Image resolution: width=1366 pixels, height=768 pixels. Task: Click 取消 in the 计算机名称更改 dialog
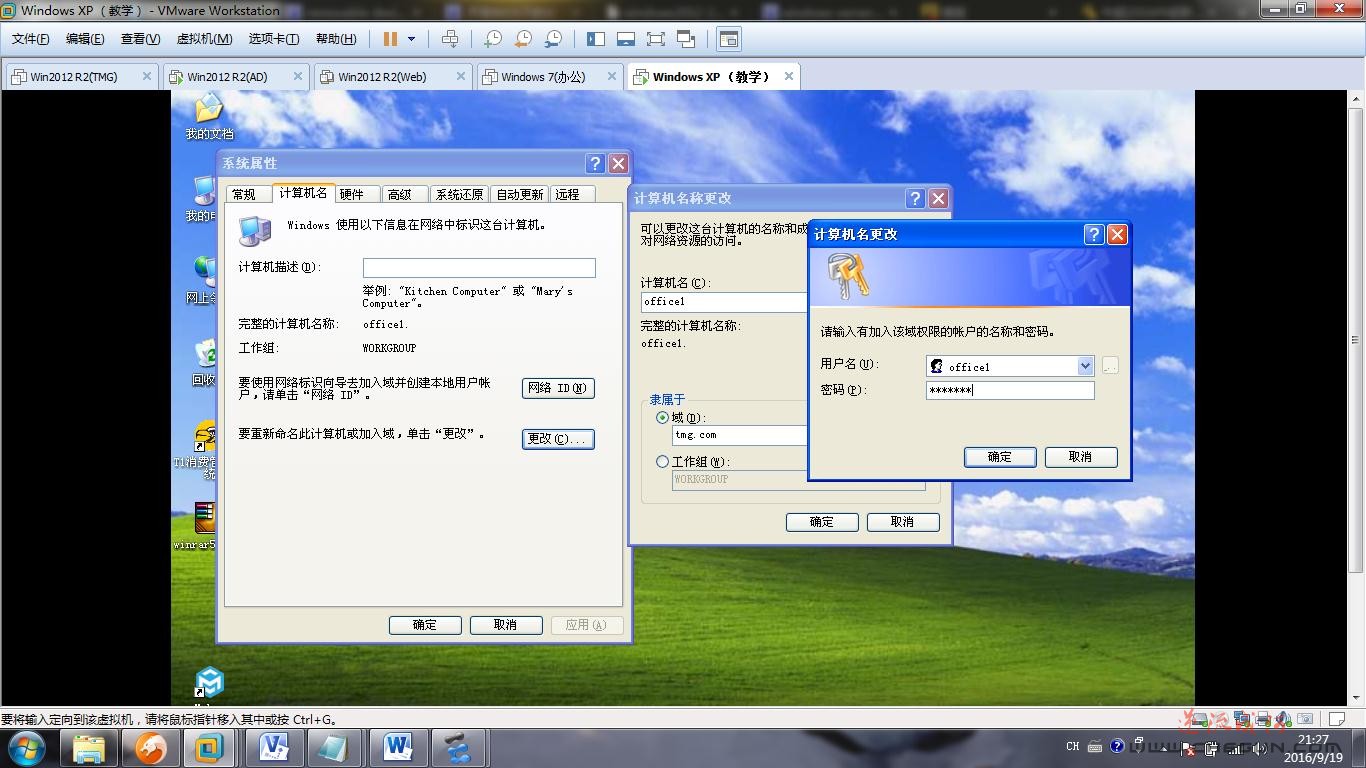[903, 522]
